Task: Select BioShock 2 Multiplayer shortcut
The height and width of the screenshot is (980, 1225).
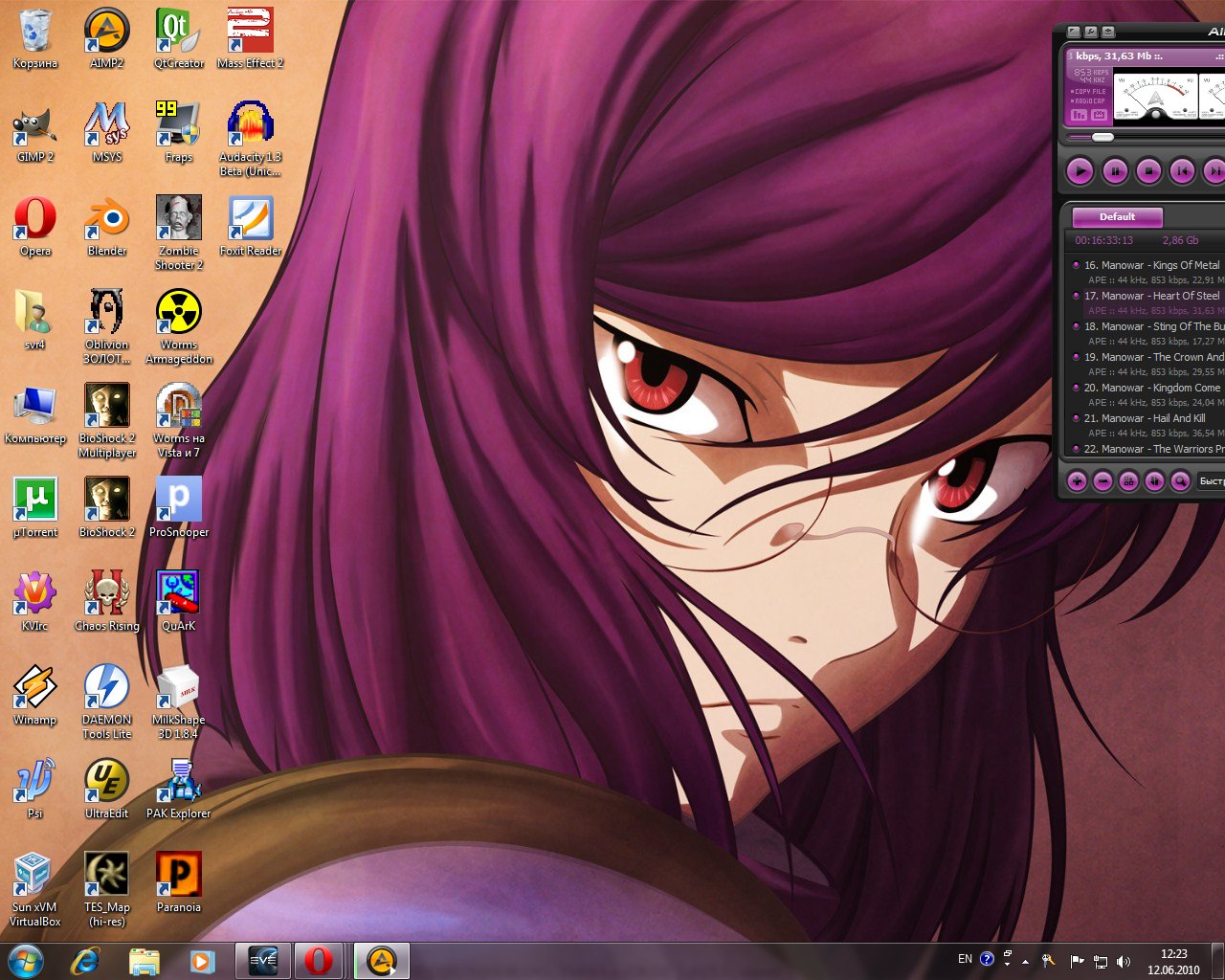Action: click(107, 420)
